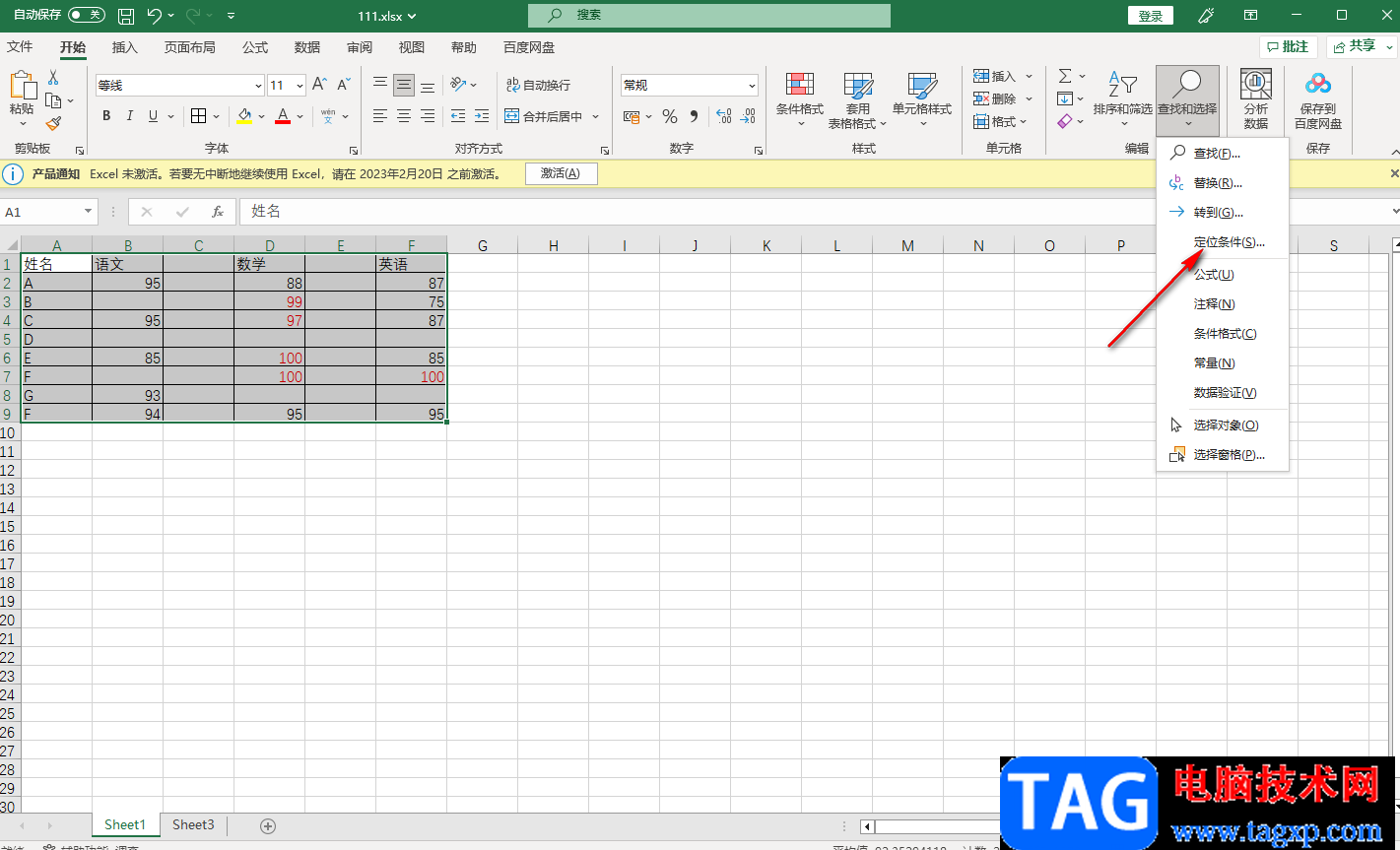Toggle italic formatting
Image resolution: width=1400 pixels, height=850 pixels.
click(x=130, y=116)
